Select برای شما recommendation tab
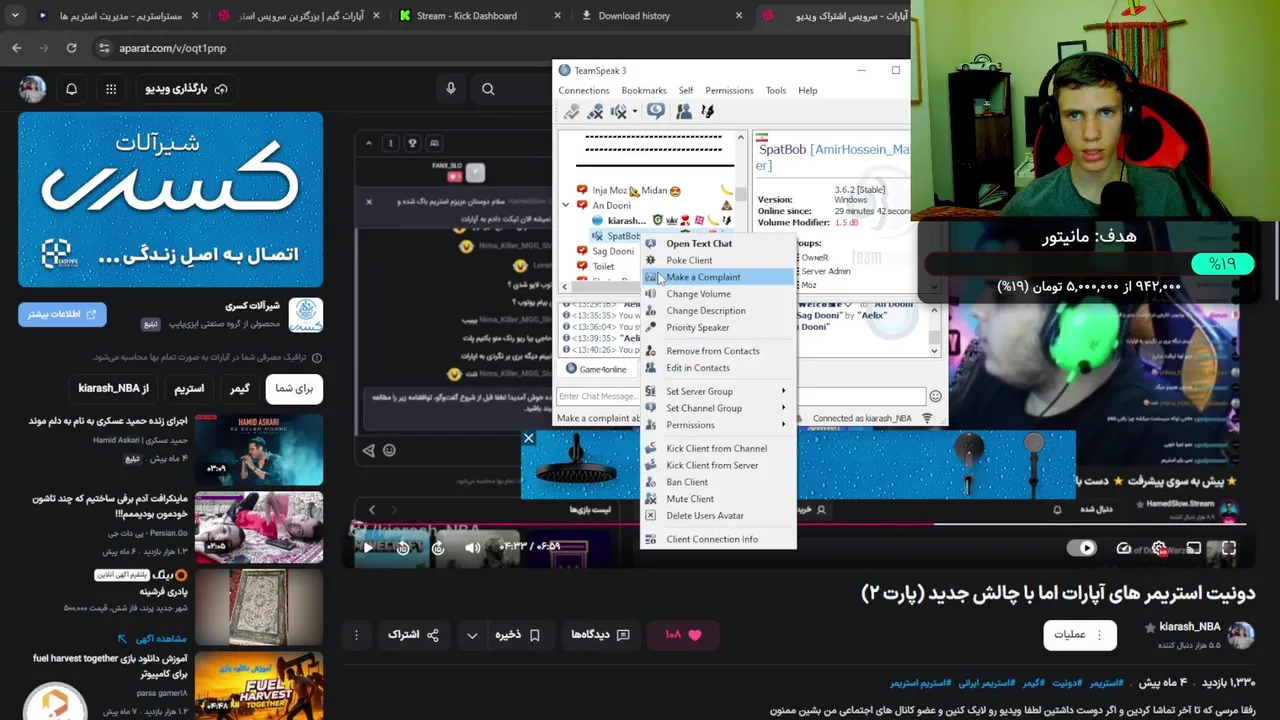Screen dimensions: 1280x720 [293, 388]
